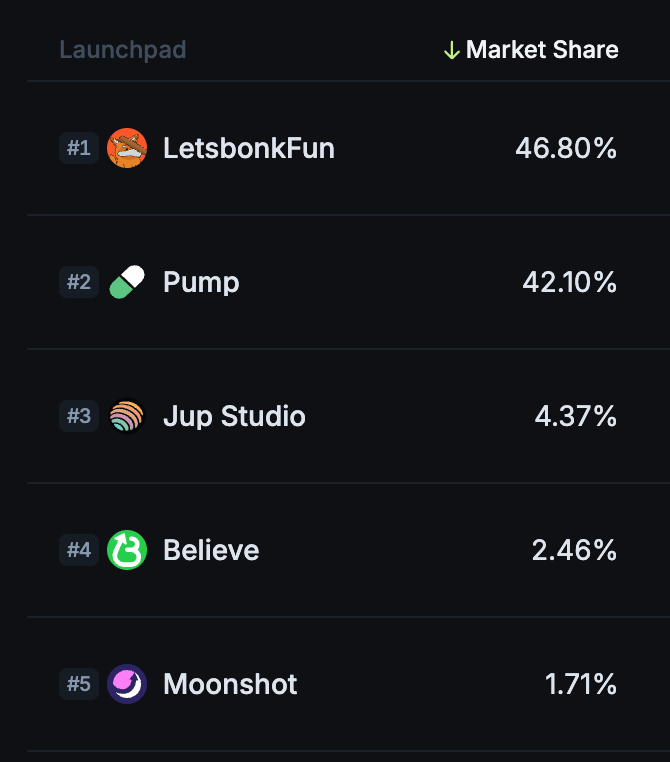This screenshot has width=670, height=762.
Task: Open the Believe launchpad name
Action: coord(211,550)
